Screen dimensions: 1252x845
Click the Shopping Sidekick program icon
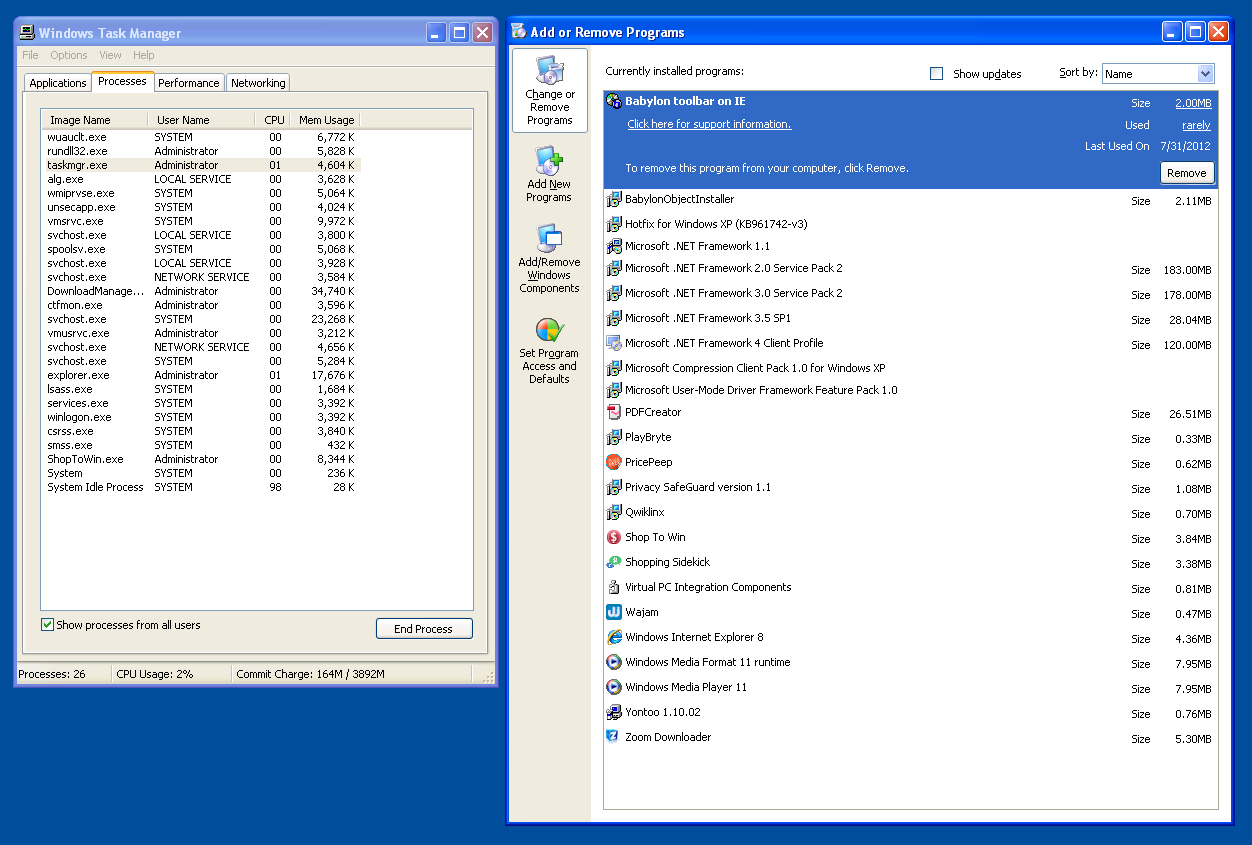point(614,562)
